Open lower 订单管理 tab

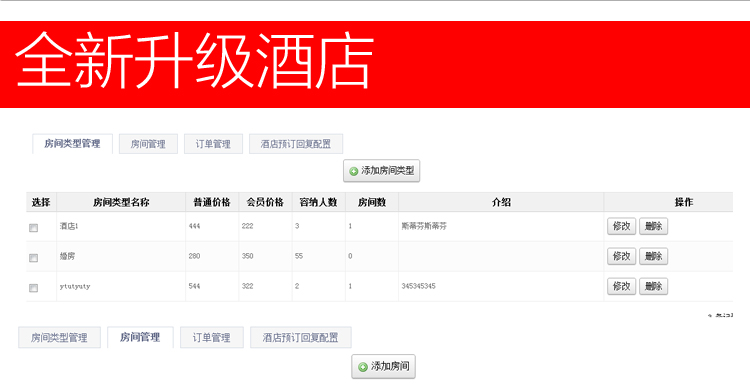point(211,338)
